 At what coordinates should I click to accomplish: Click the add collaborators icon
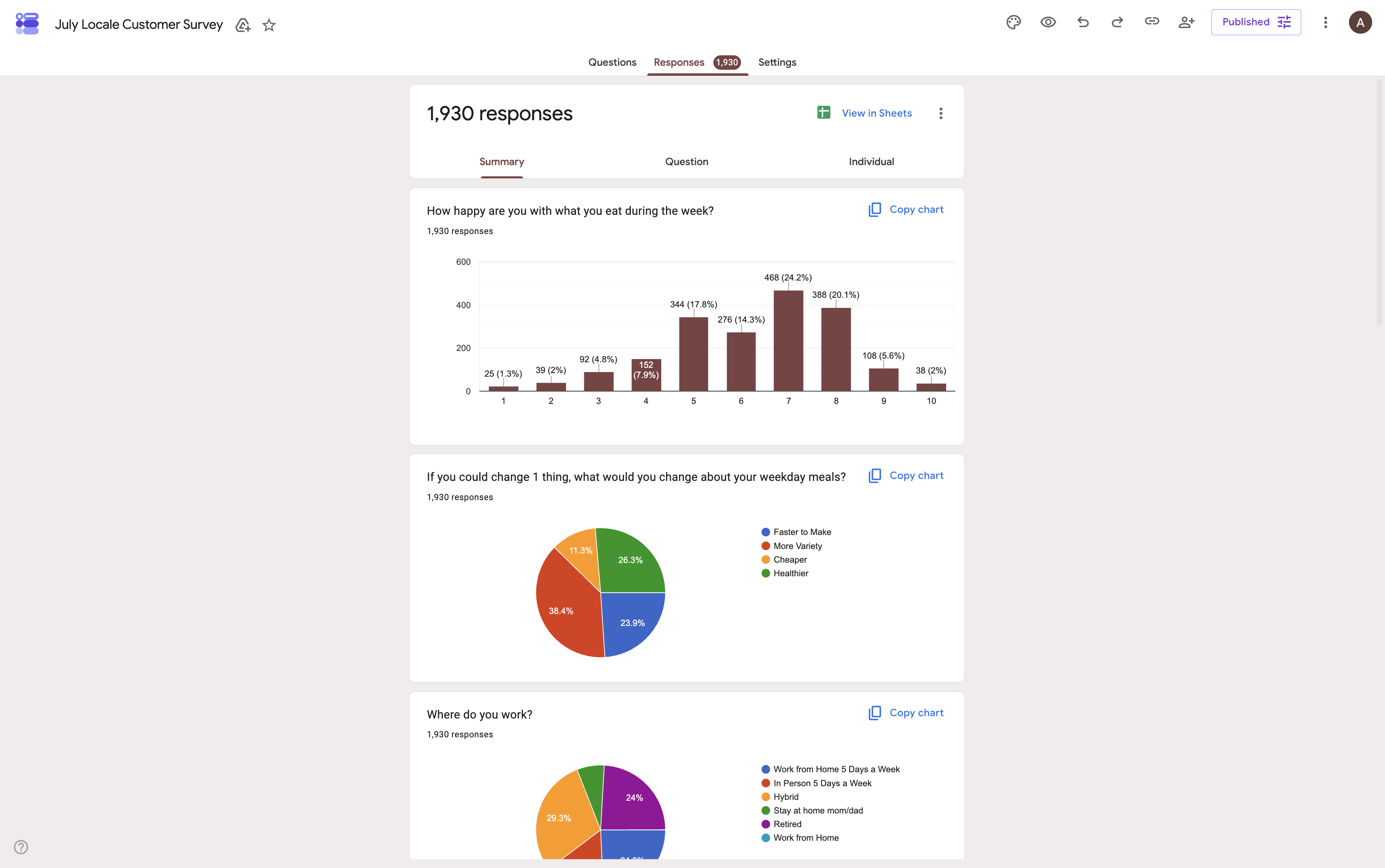1186,22
